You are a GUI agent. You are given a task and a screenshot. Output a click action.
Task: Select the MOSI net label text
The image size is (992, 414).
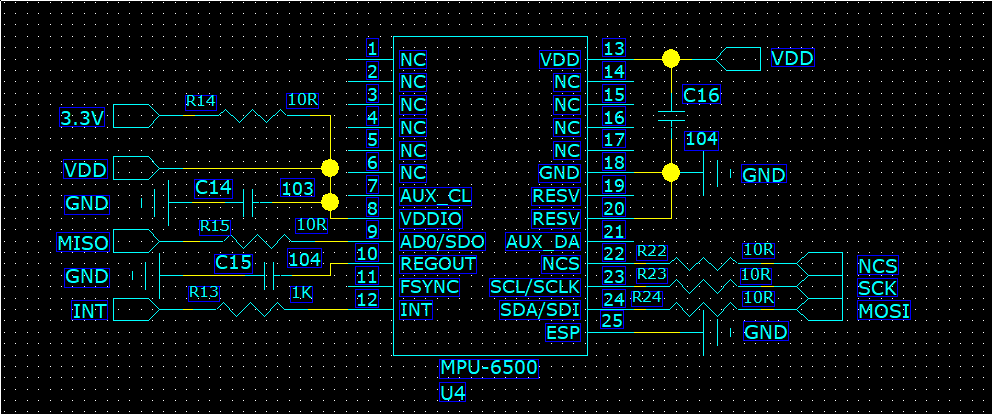[x=884, y=311]
